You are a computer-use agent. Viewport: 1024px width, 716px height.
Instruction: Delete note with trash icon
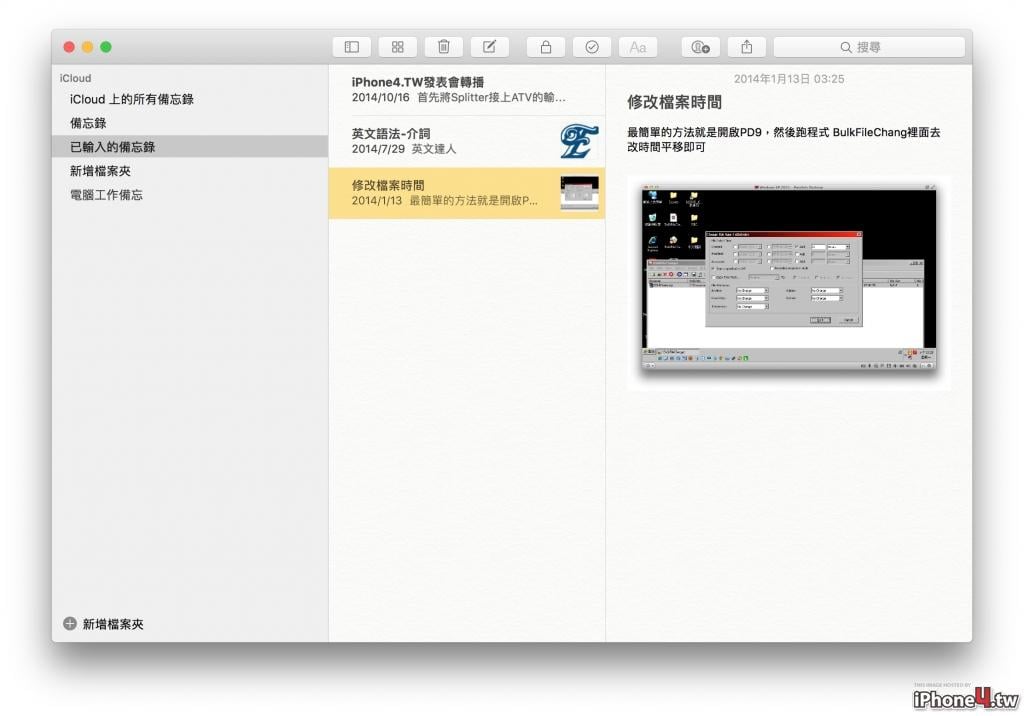tap(443, 47)
